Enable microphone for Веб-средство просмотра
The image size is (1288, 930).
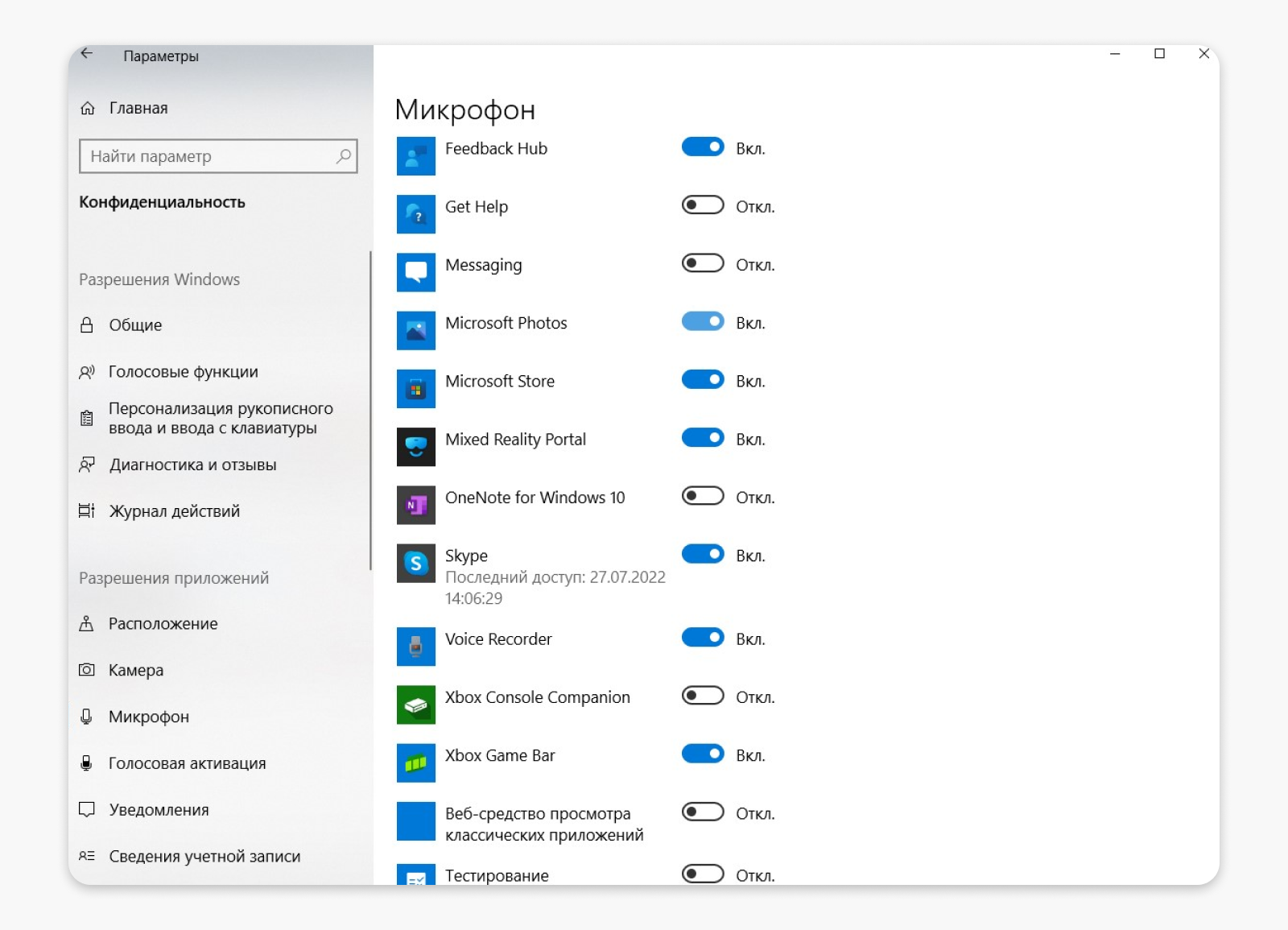[x=703, y=812]
